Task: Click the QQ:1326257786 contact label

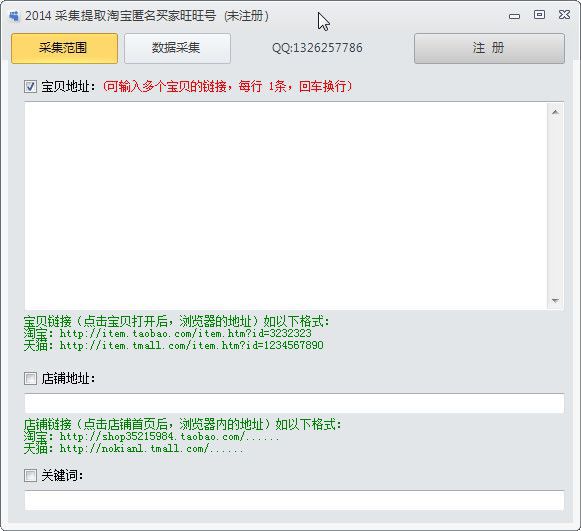Action: 317,48
